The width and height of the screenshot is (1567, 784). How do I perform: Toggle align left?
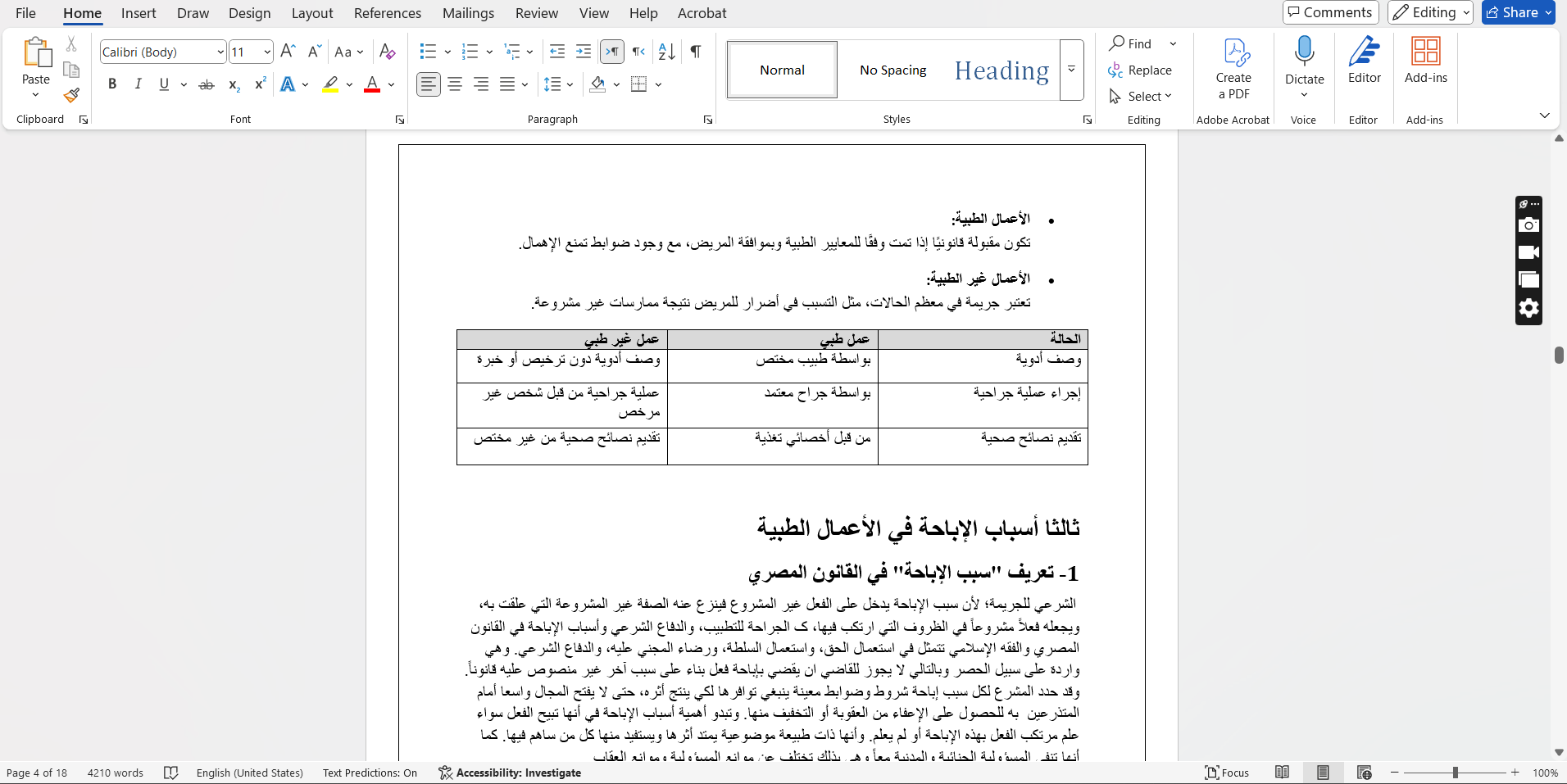click(x=429, y=84)
